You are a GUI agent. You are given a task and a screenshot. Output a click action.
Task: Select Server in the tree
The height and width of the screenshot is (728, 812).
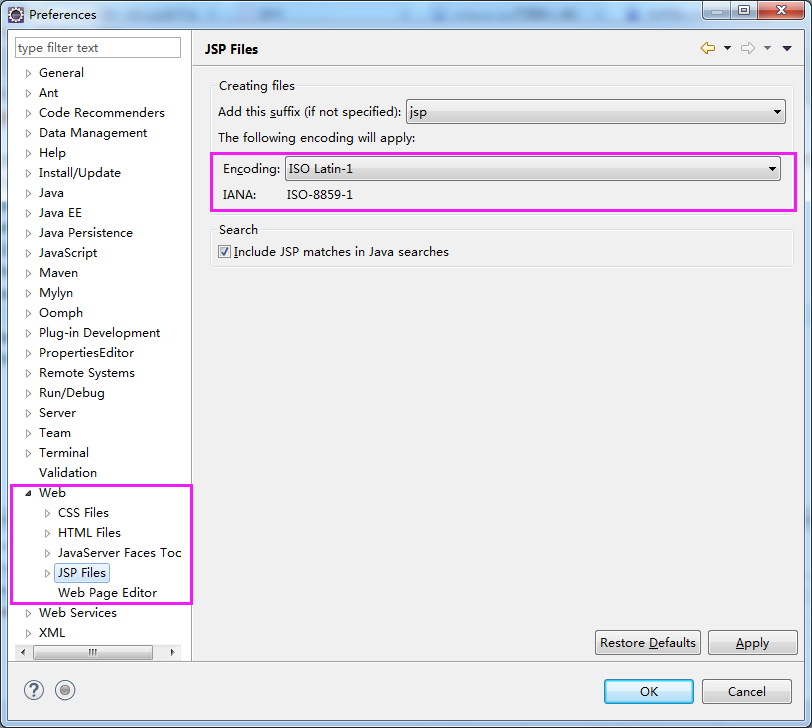[x=57, y=413]
